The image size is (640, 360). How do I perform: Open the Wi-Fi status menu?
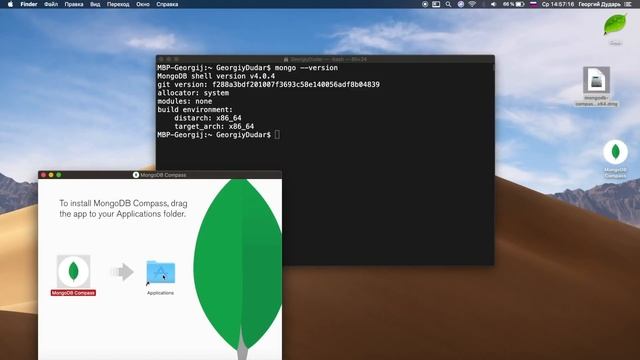pyautogui.click(x=472, y=4)
